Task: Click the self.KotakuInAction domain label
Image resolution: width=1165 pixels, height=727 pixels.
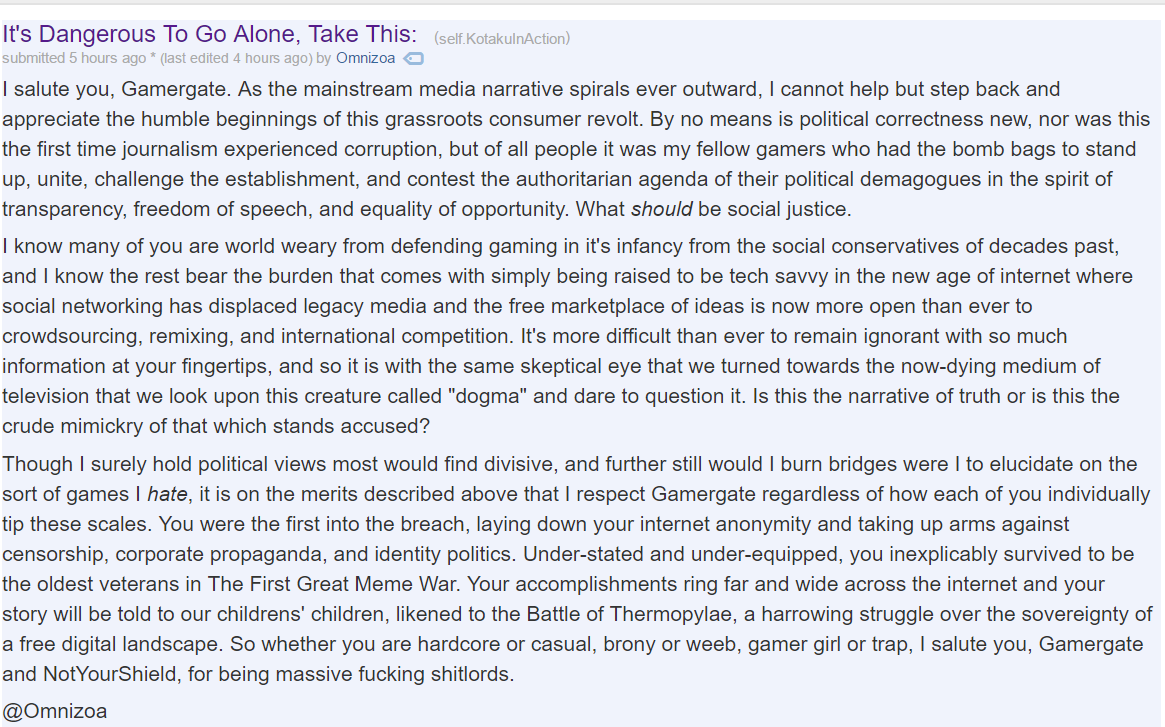Action: click(x=502, y=39)
